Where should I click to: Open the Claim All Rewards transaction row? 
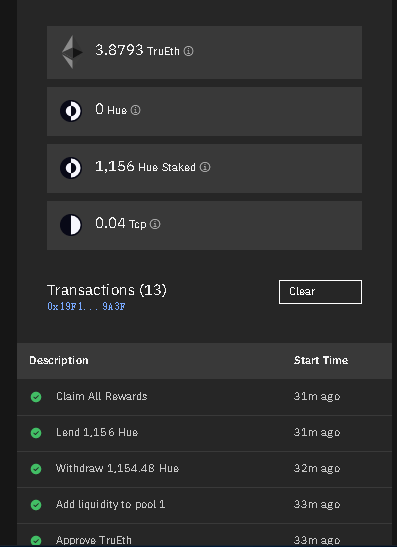tap(204, 397)
